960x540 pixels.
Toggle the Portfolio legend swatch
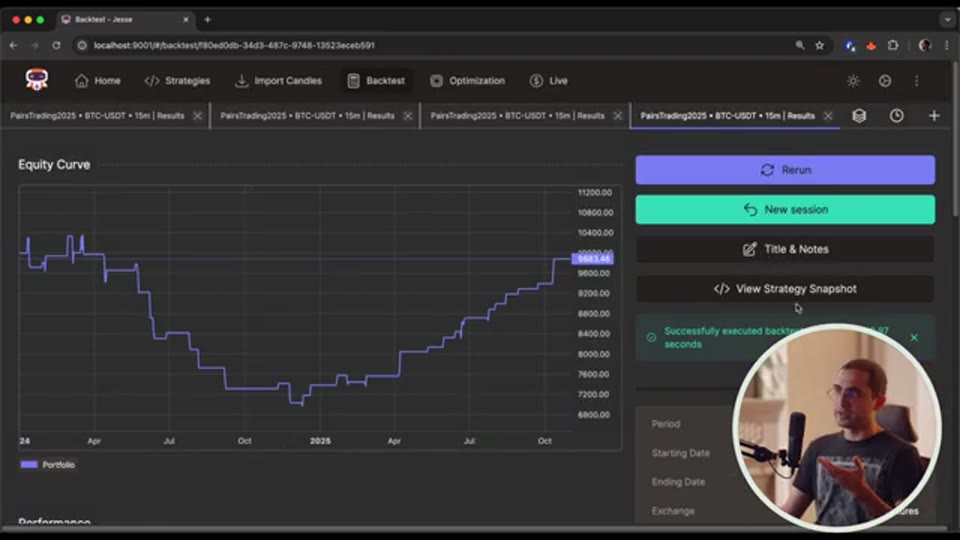[x=29, y=465]
